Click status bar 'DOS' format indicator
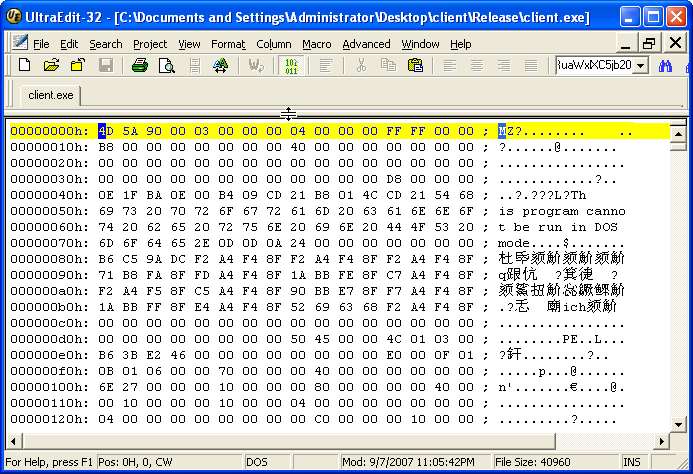This screenshot has height=474, width=693. pyautogui.click(x=257, y=462)
